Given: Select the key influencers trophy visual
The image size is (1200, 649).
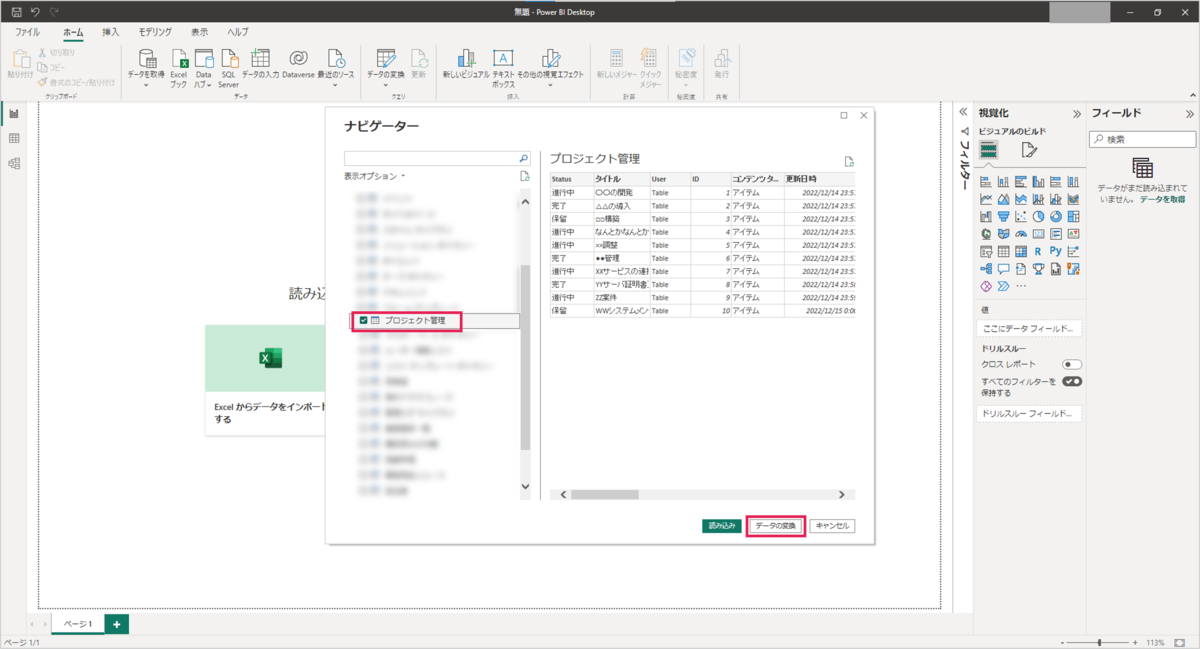Looking at the screenshot, I should pos(1038,269).
